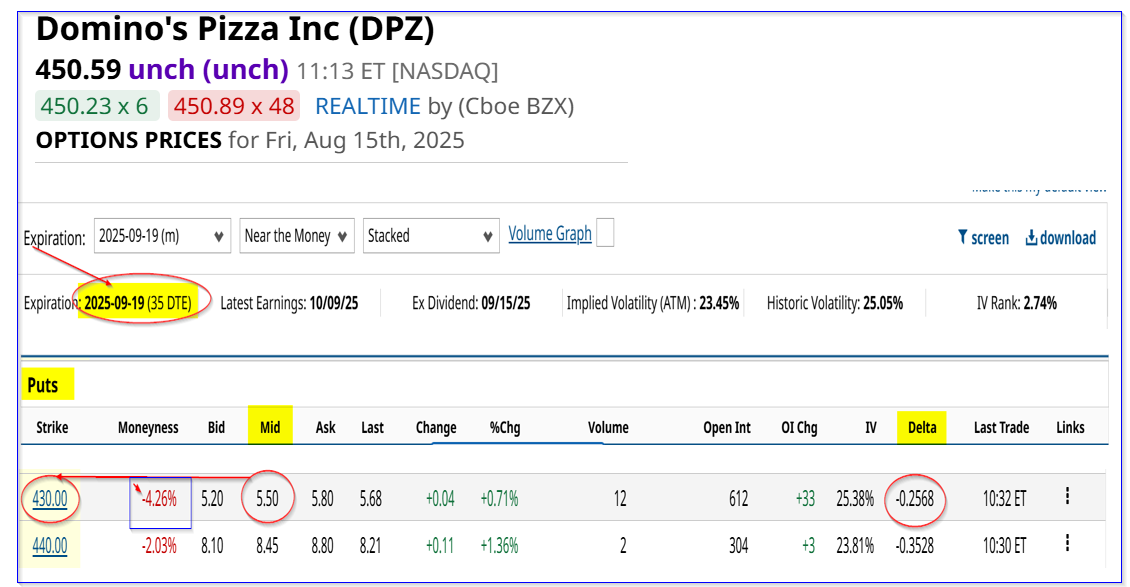Image resolution: width=1130 pixels, height=587 pixels.
Task: Select the Latest Earnings 10/09/25 date
Action: point(334,303)
